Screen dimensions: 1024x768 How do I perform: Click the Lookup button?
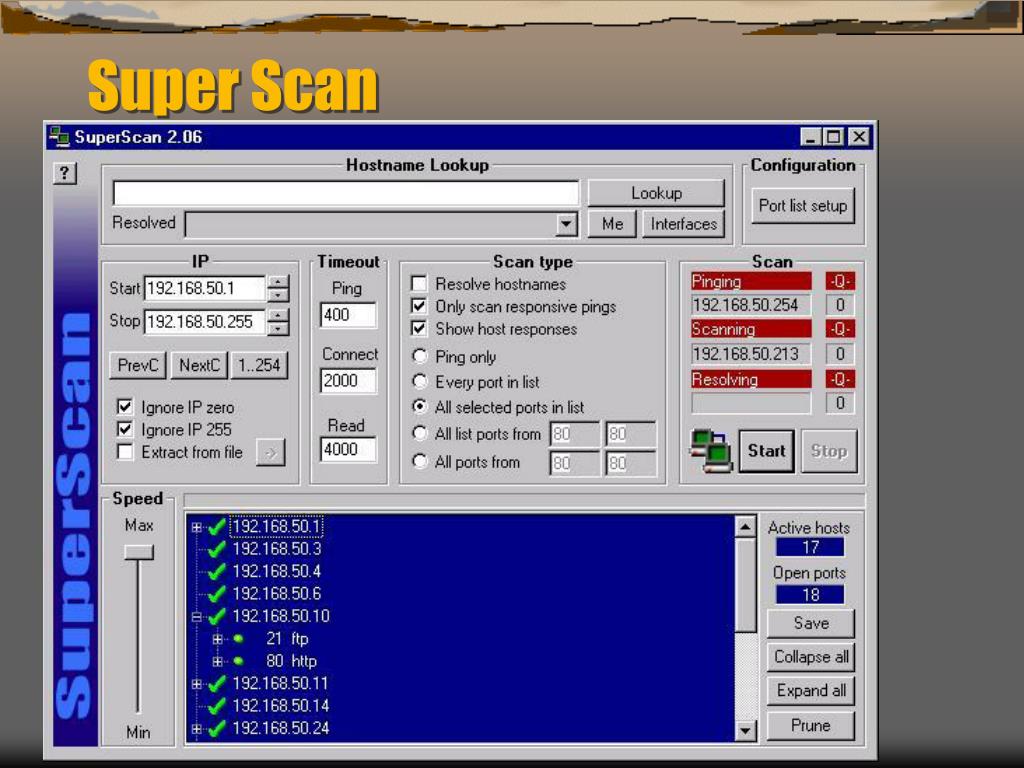656,193
